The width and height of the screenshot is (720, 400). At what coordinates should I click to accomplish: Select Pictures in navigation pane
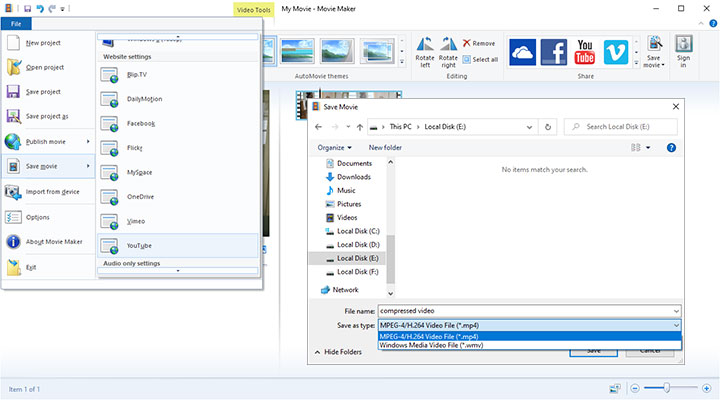click(343, 204)
